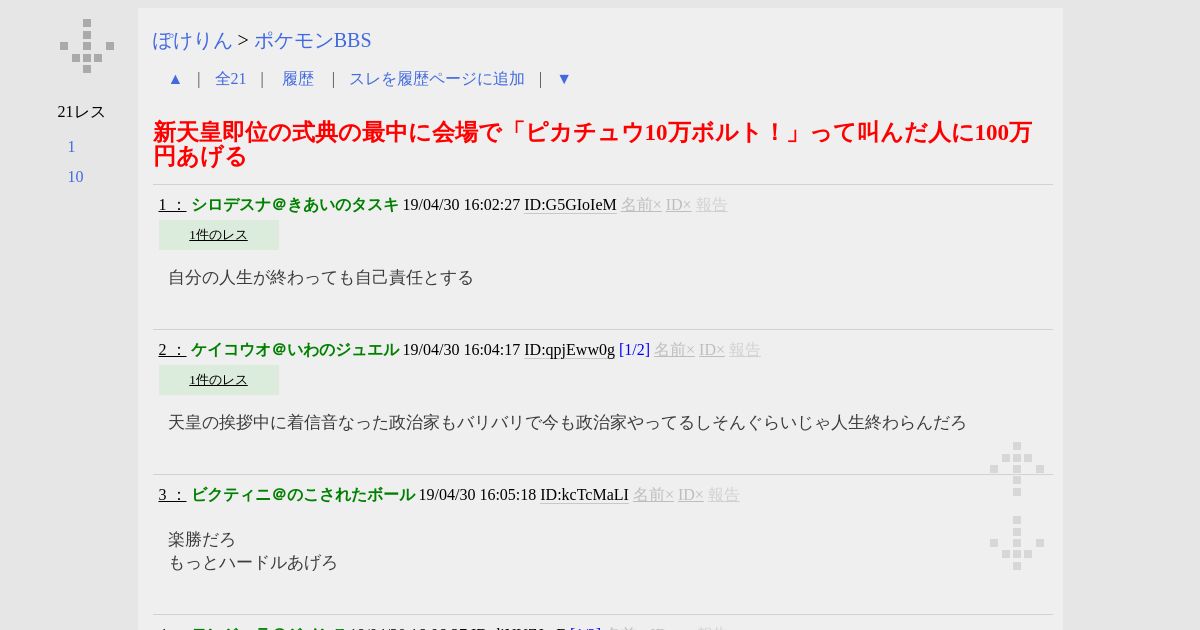Click 報告 on post 3
Viewport: 1200px width, 630px height.
point(724,495)
